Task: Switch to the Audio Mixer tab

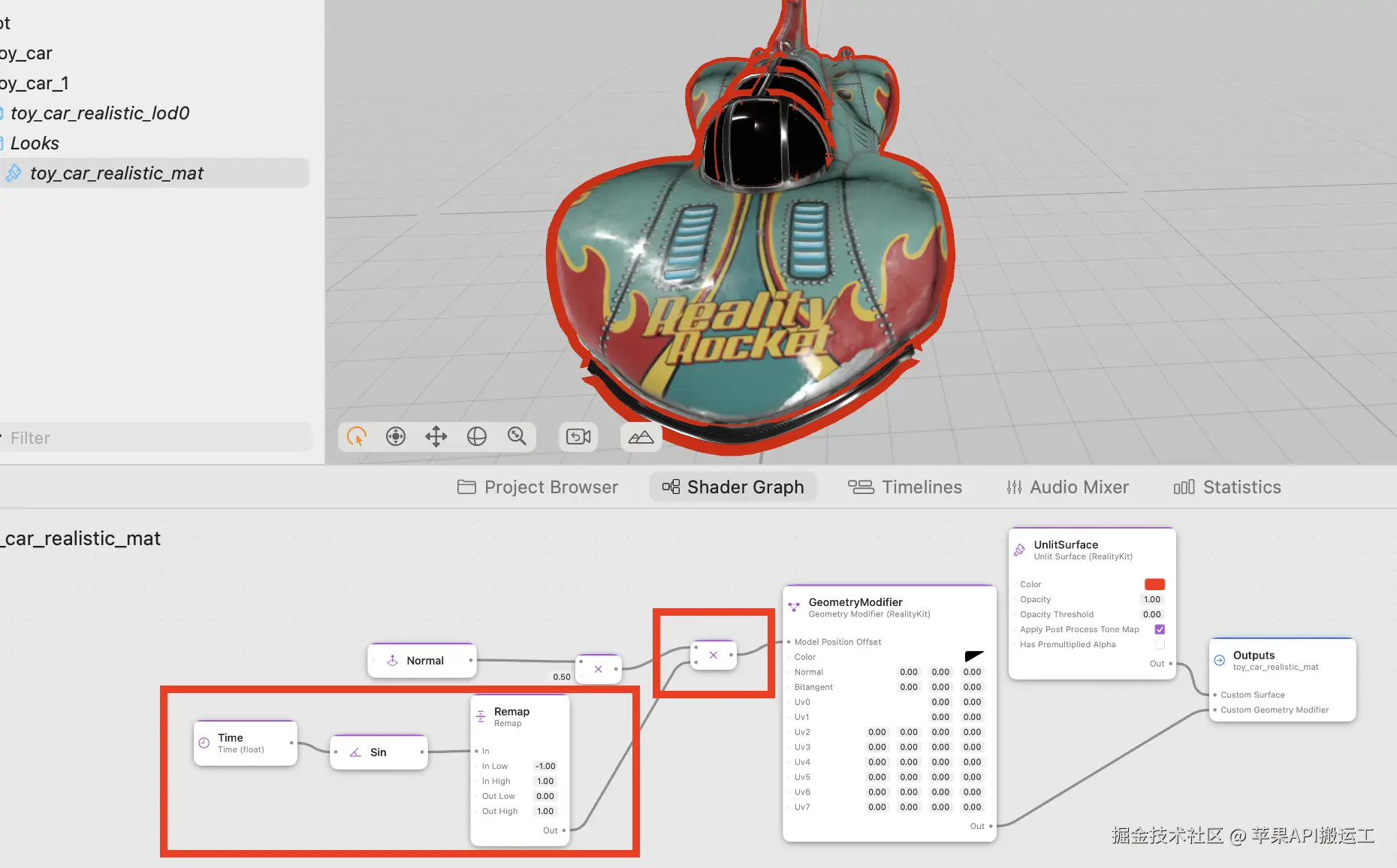Action: [1067, 487]
